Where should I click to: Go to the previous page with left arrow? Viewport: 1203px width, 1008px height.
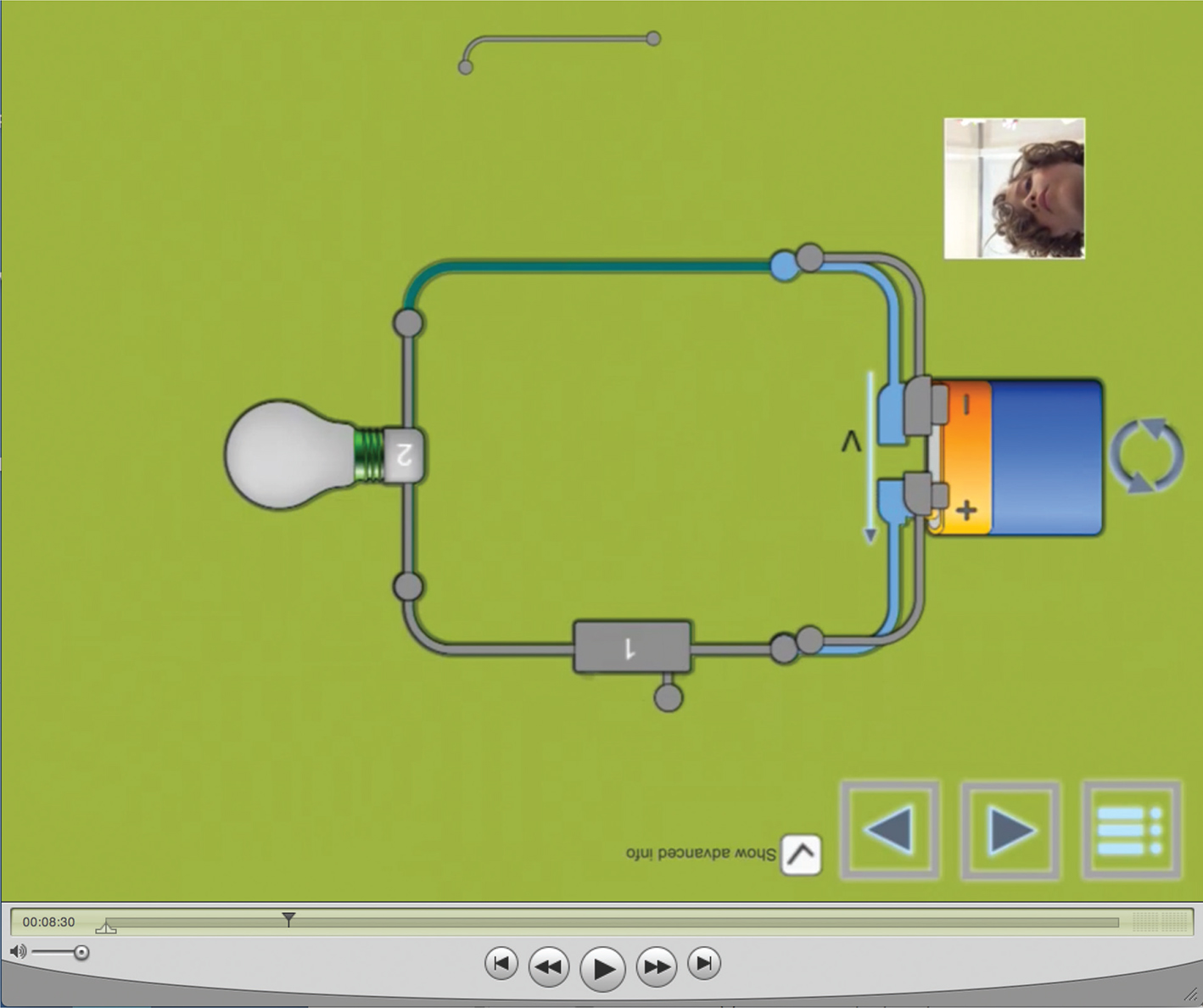890,830
